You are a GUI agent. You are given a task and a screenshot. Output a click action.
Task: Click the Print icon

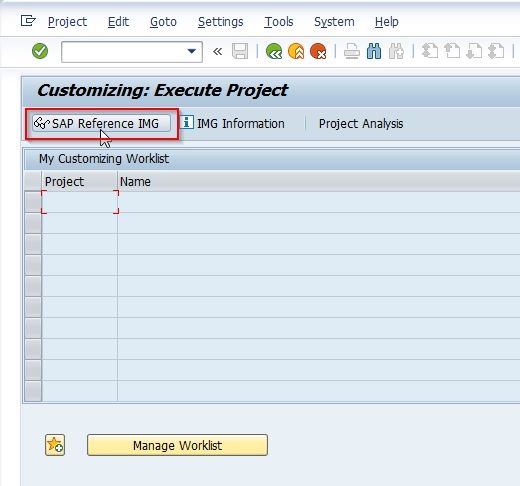coord(352,51)
